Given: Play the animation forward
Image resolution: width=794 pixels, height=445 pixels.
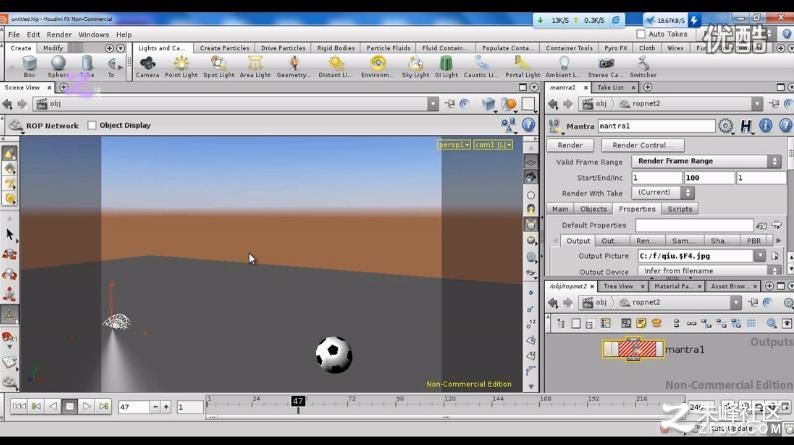Looking at the screenshot, I should click(86, 406).
